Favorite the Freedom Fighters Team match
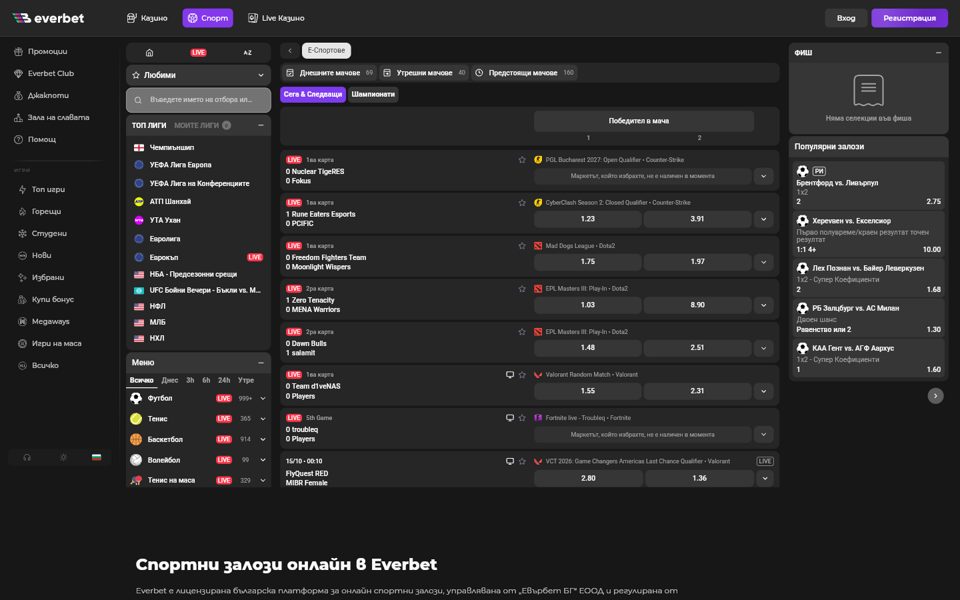The image size is (960, 600). [522, 246]
